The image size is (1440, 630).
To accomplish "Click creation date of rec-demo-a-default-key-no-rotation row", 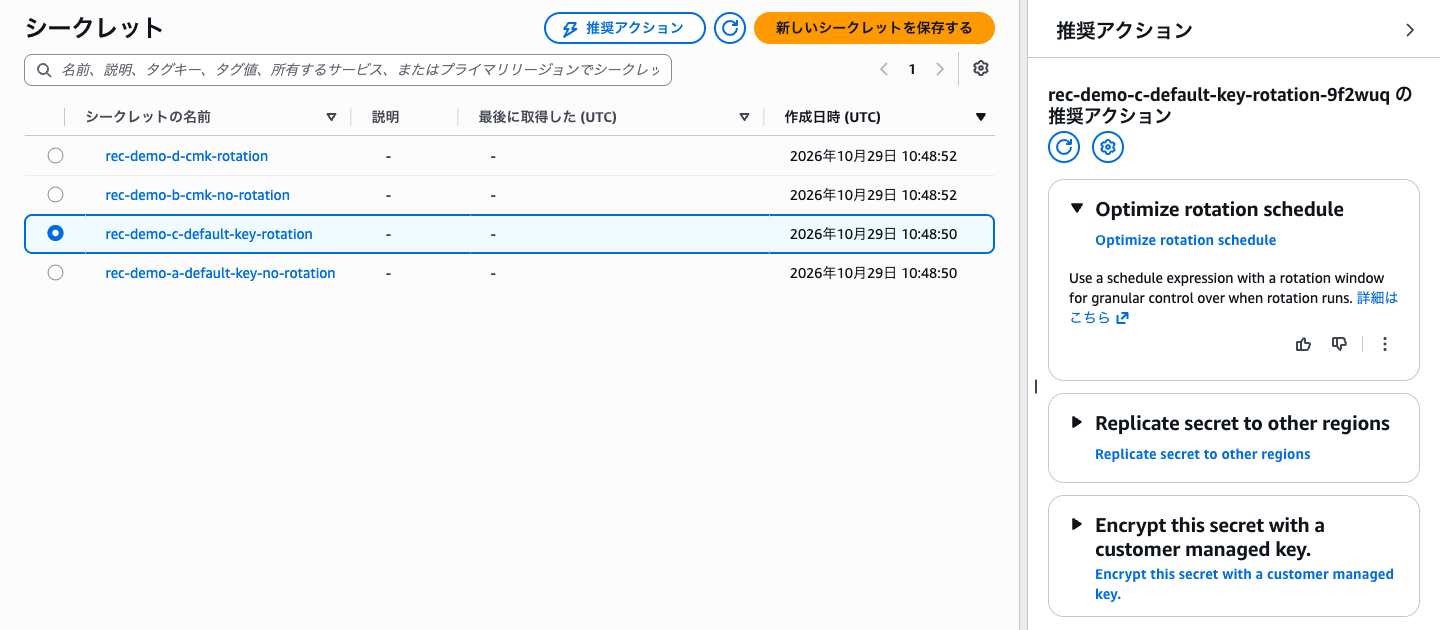I will pyautogui.click(x=874, y=273).
